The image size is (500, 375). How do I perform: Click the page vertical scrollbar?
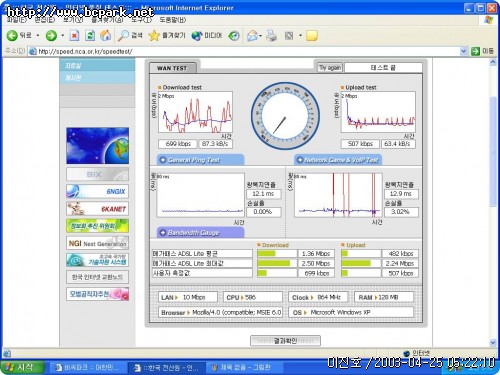click(x=493, y=202)
